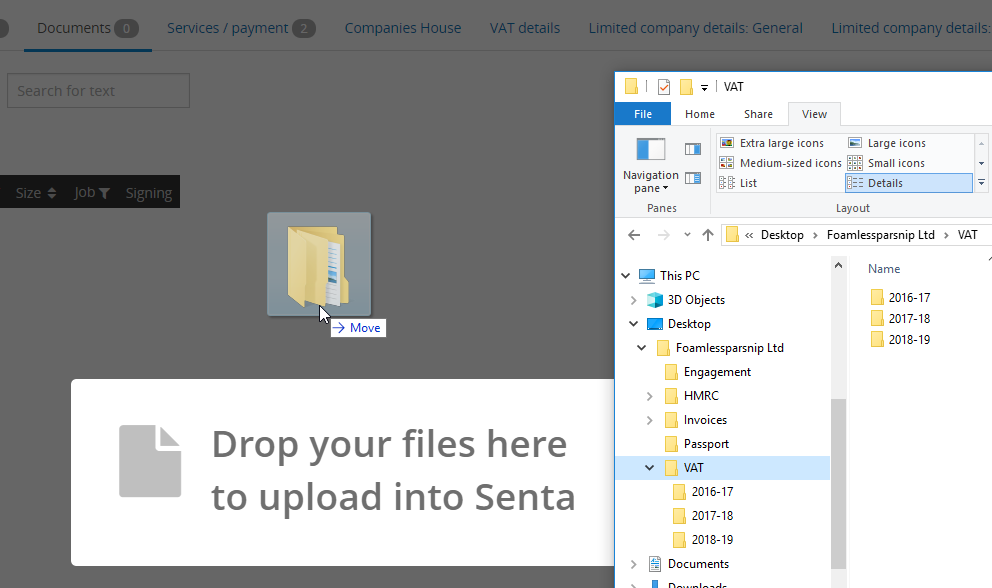Click VAT in the address breadcrumb
This screenshot has width=992, height=588.
[x=967, y=235]
